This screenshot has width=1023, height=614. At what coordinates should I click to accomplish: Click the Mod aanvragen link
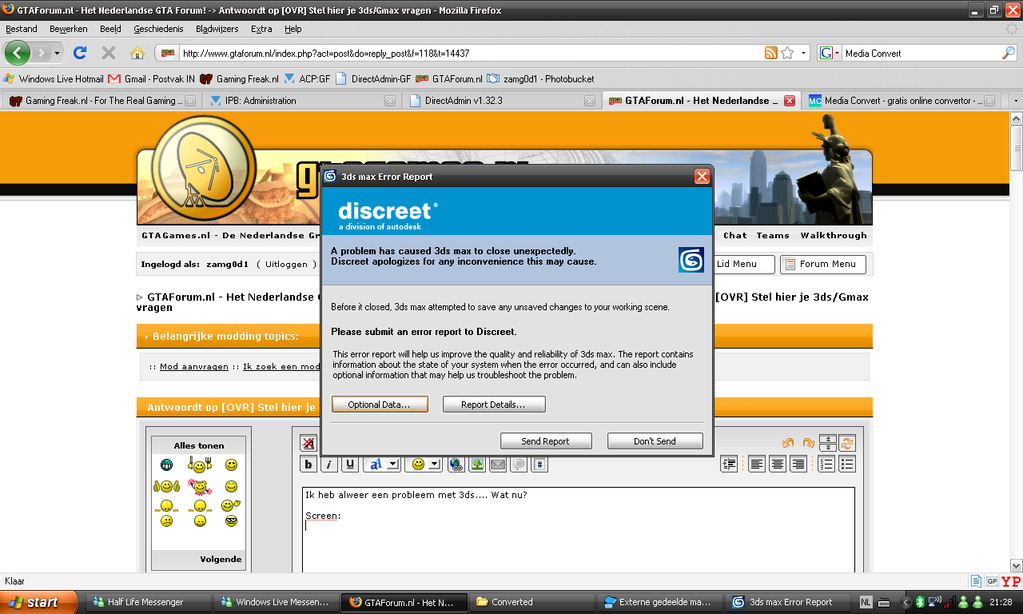pos(194,367)
